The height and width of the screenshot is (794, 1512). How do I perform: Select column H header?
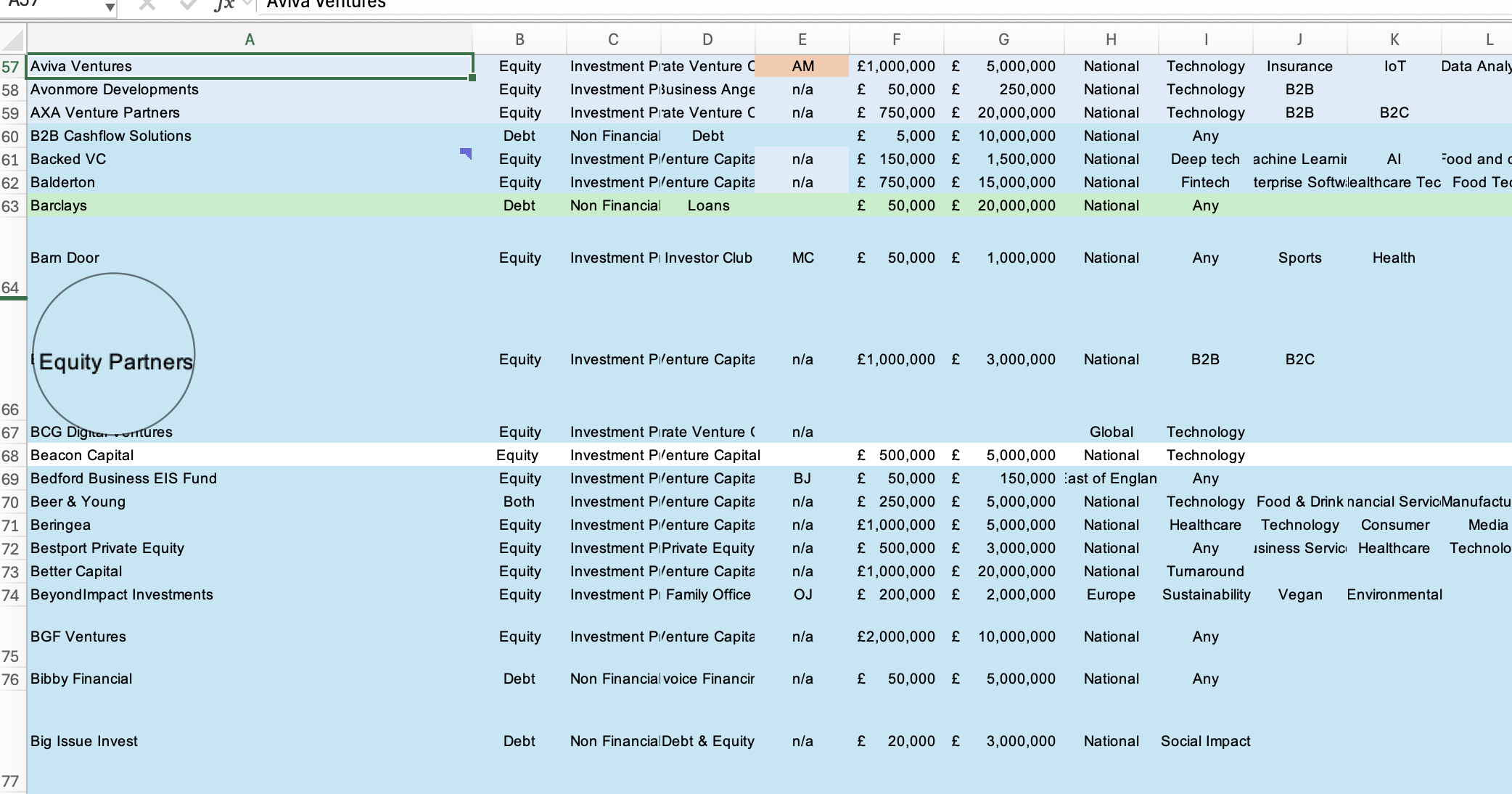point(1112,40)
